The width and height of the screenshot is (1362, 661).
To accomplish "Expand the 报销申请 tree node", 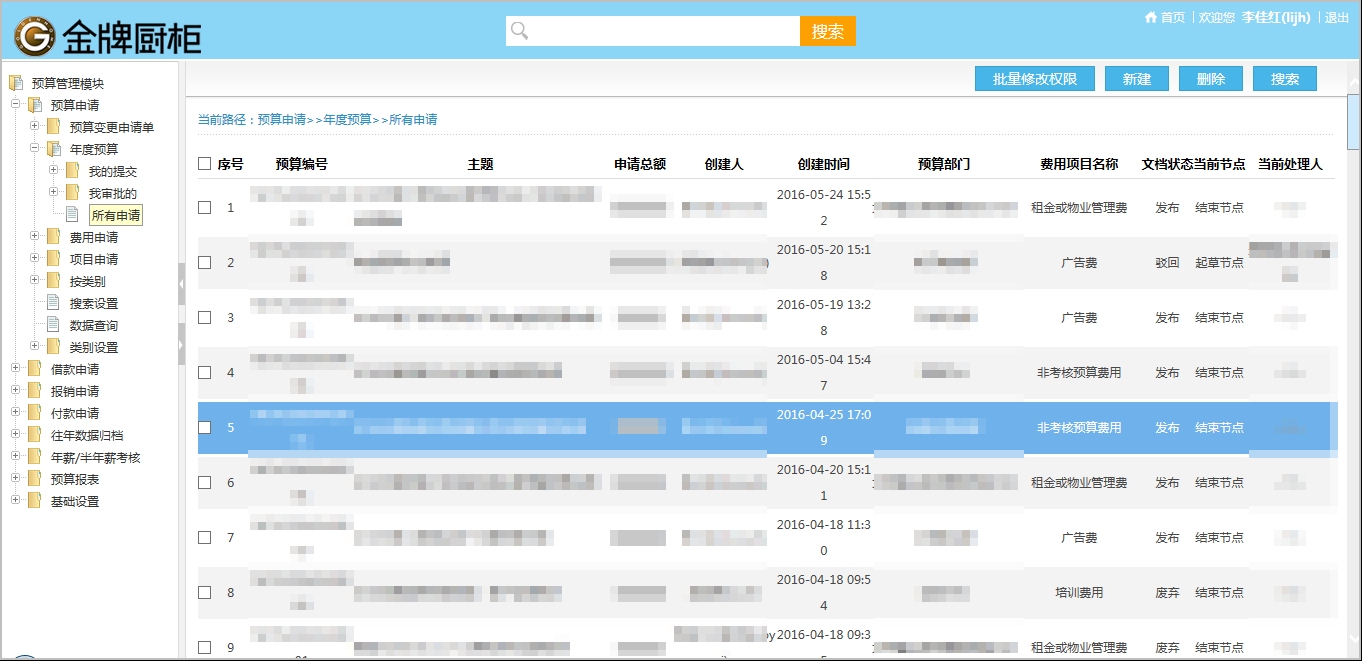I will [x=15, y=391].
